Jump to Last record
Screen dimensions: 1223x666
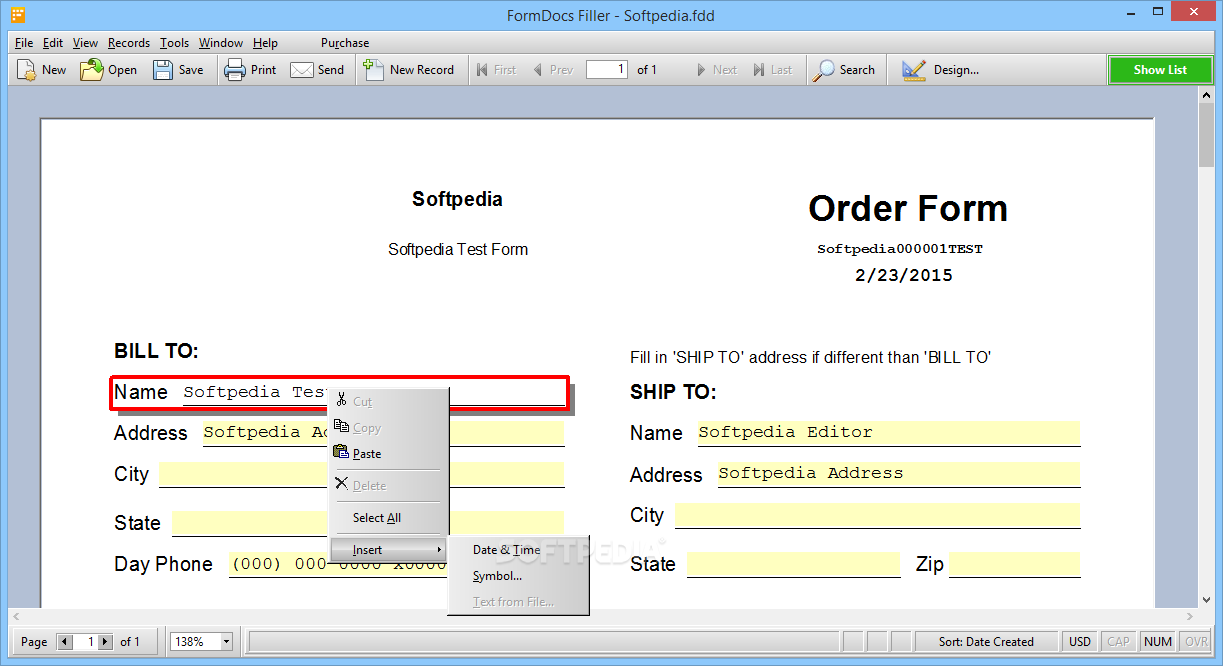point(773,70)
